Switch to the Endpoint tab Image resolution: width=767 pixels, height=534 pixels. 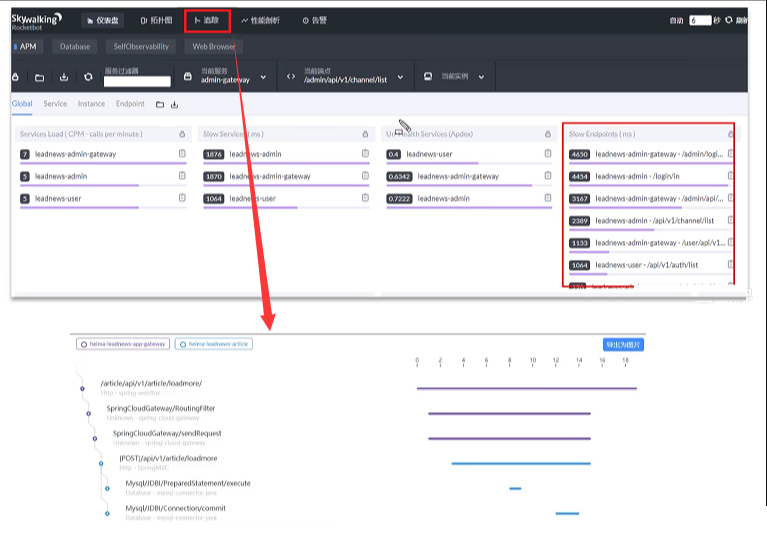[x=130, y=104]
